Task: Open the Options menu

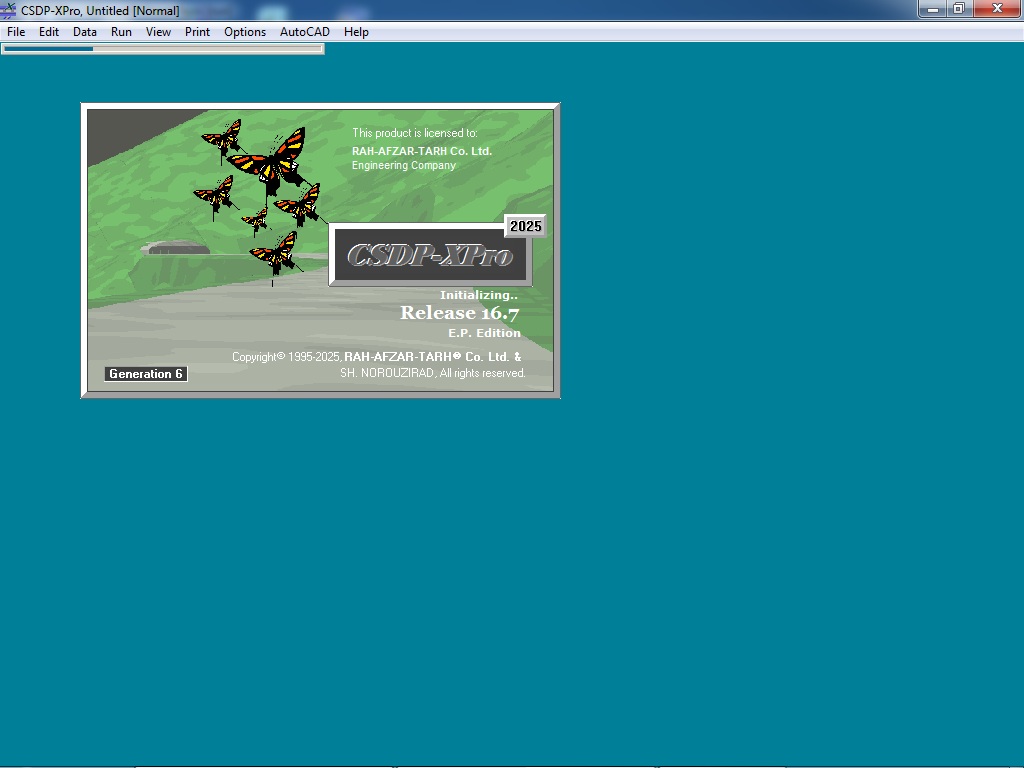Action: click(x=245, y=31)
